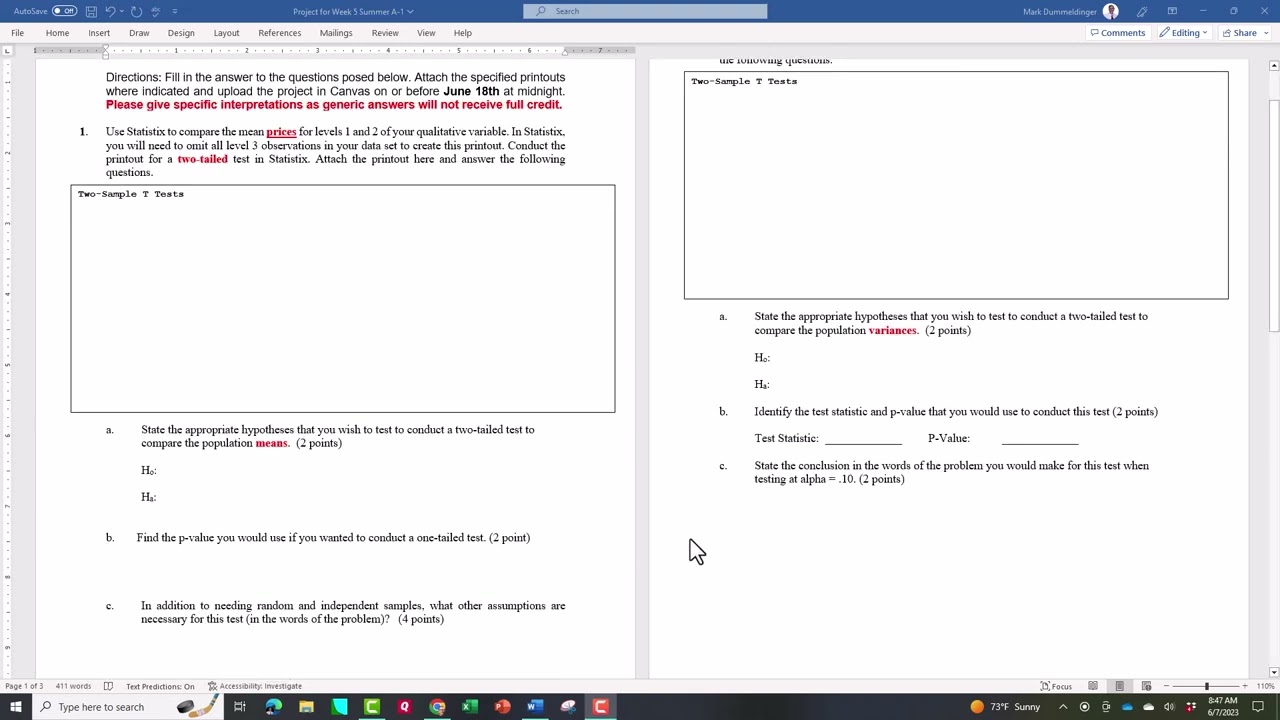Open the Mailings tab
This screenshot has width=1280, height=720.
[336, 33]
